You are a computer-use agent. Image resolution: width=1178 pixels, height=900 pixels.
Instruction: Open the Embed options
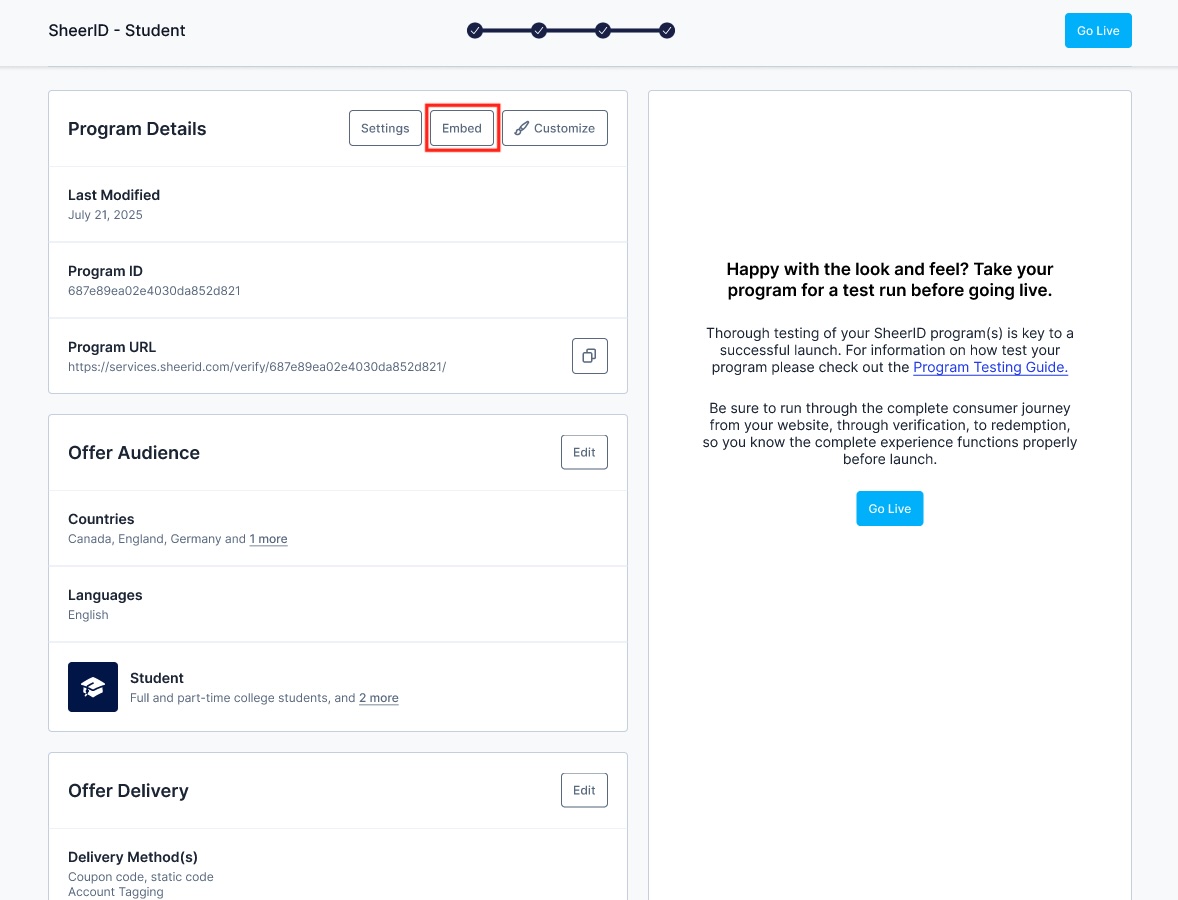click(462, 128)
